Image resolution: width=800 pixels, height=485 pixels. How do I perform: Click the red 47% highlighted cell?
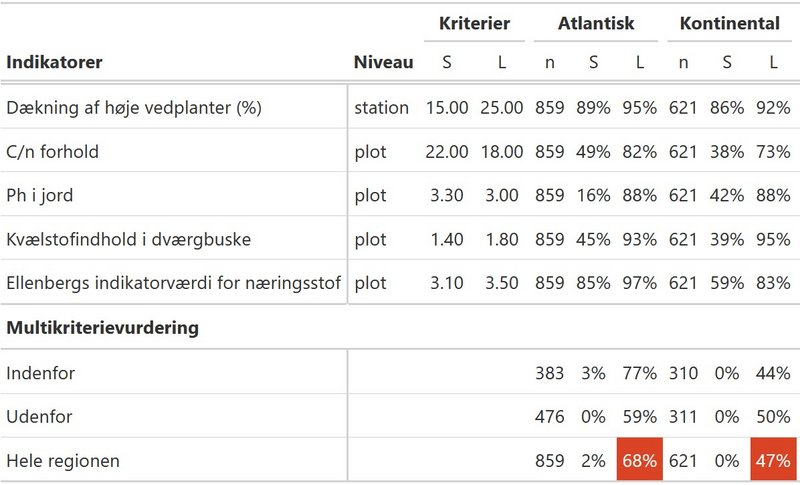pyautogui.click(x=773, y=459)
